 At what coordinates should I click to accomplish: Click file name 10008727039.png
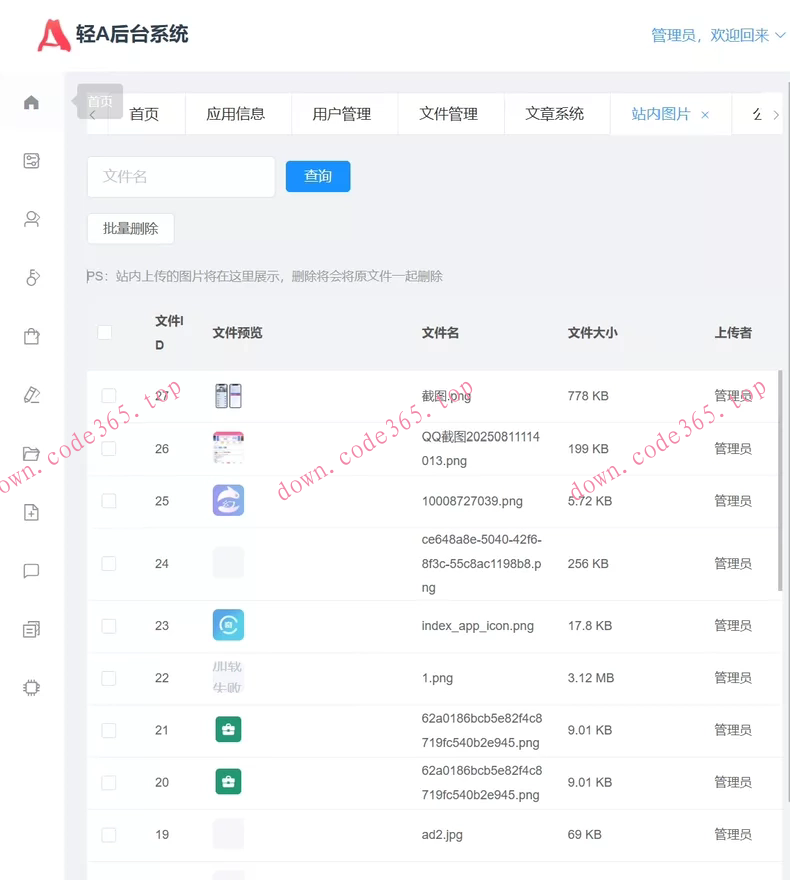click(x=472, y=501)
